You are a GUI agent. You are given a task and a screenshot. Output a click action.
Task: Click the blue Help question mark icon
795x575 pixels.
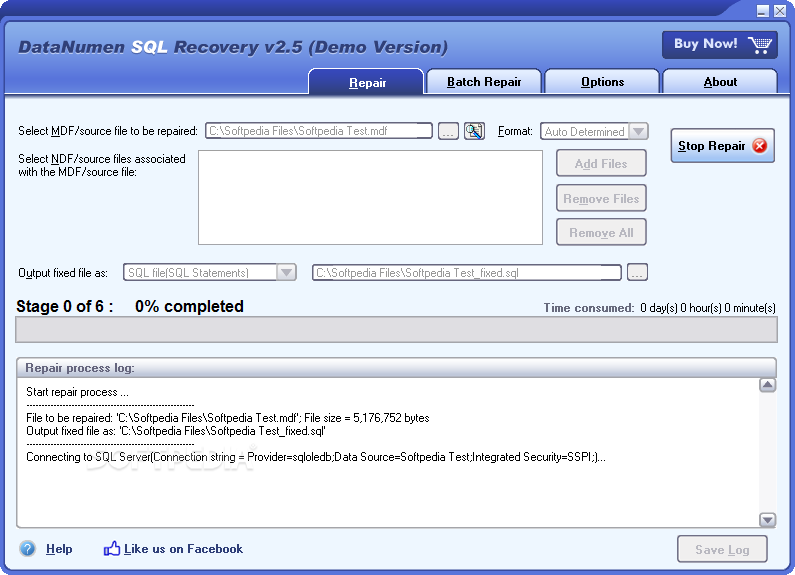pyautogui.click(x=27, y=549)
